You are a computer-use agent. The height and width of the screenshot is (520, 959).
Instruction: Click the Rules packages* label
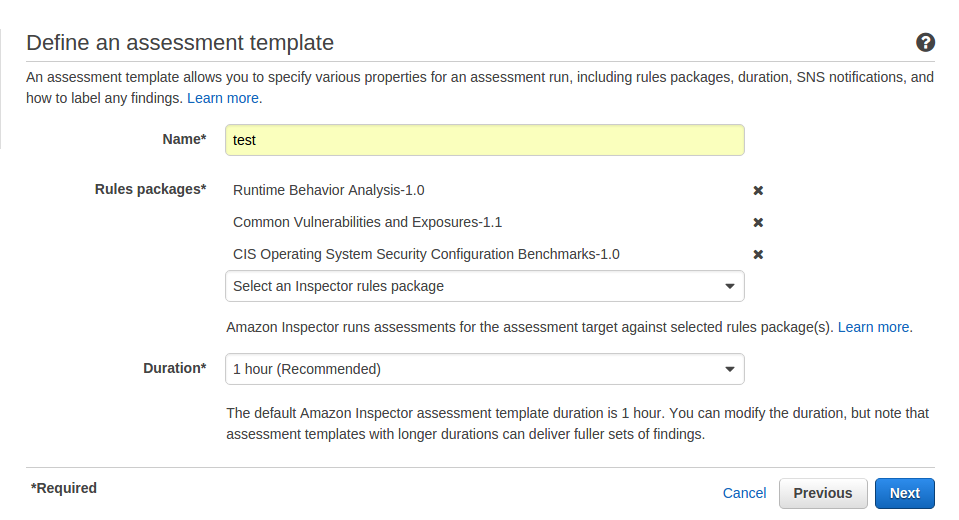click(x=150, y=190)
